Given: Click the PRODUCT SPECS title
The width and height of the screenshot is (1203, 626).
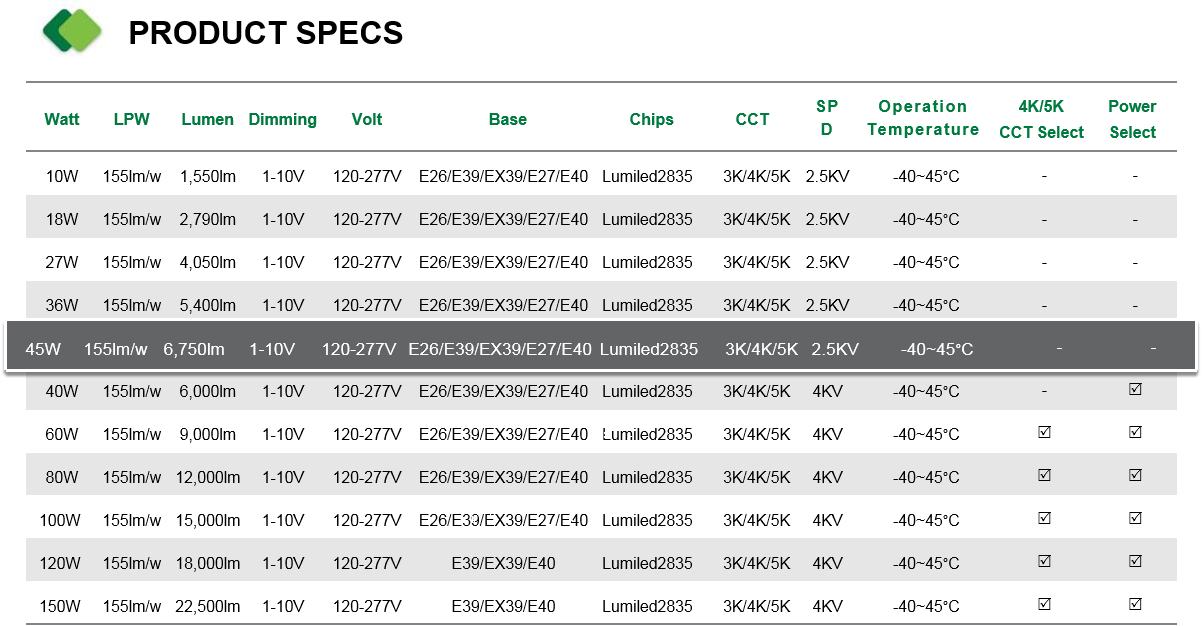Looking at the screenshot, I should (266, 33).
